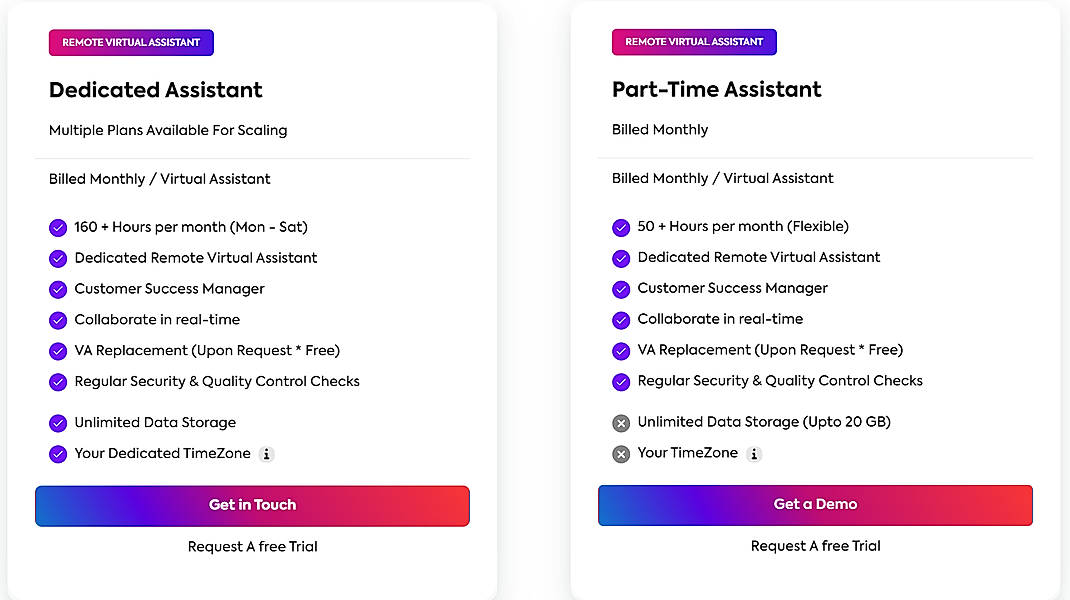
Task: Open Request A free Trial under Dedicated Assistant
Action: click(x=252, y=546)
